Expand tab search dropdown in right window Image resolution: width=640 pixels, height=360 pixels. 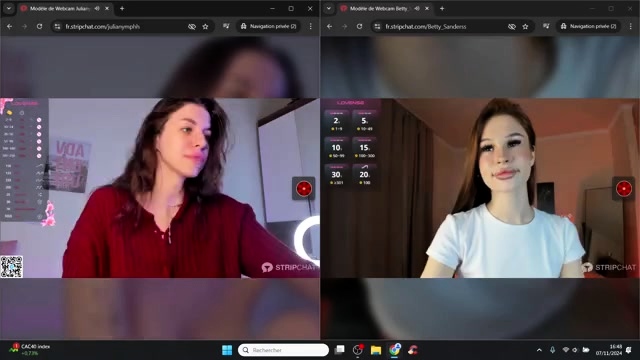click(329, 9)
